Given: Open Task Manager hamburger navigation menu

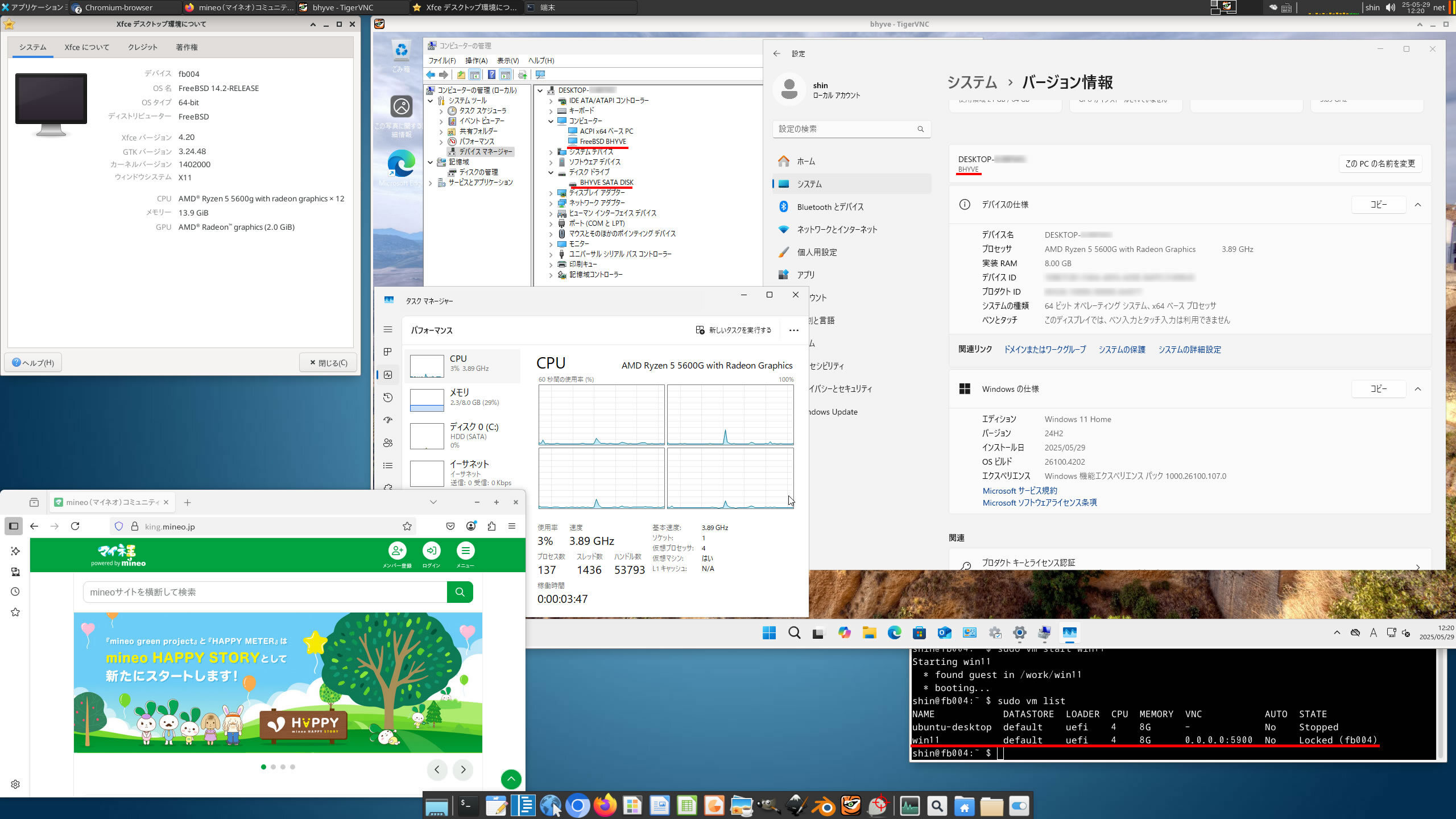Looking at the screenshot, I should 388,330.
